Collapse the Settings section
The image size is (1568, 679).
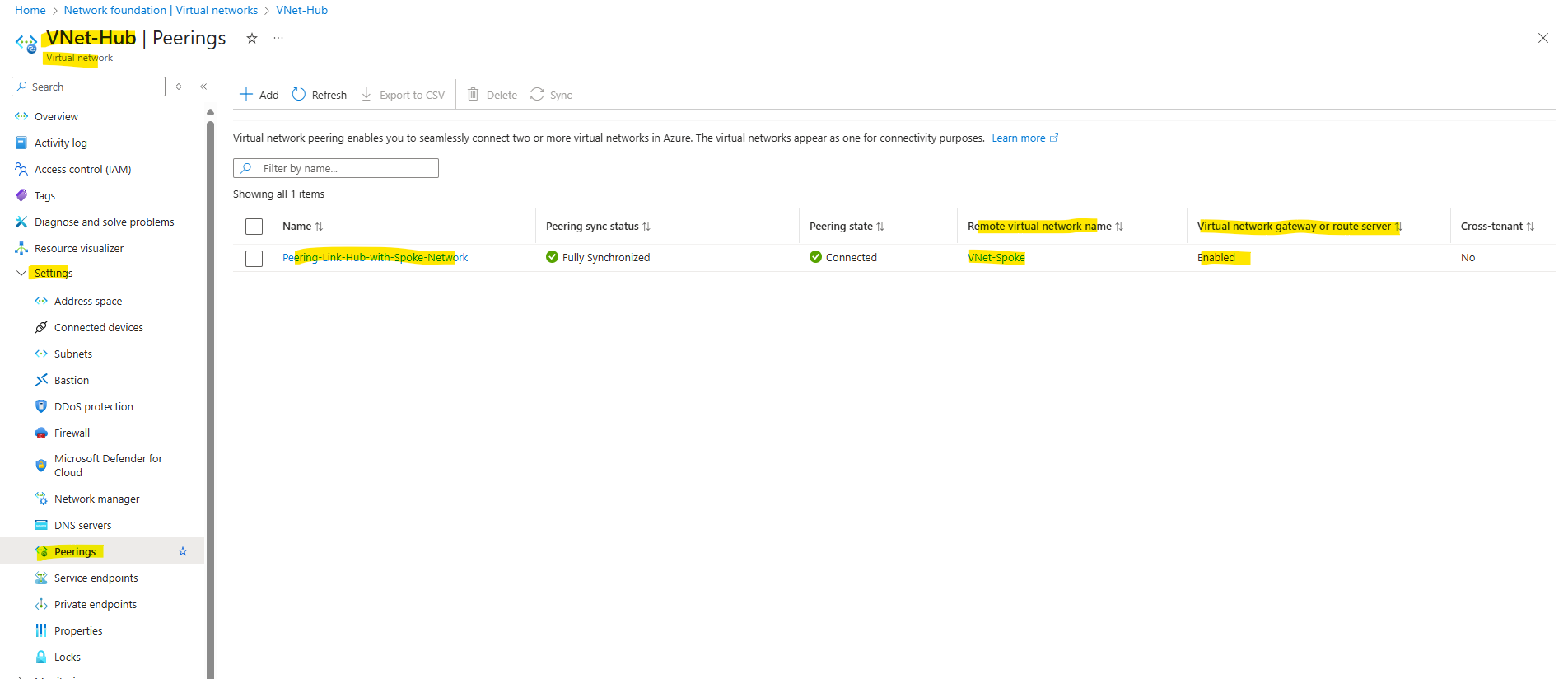(21, 273)
